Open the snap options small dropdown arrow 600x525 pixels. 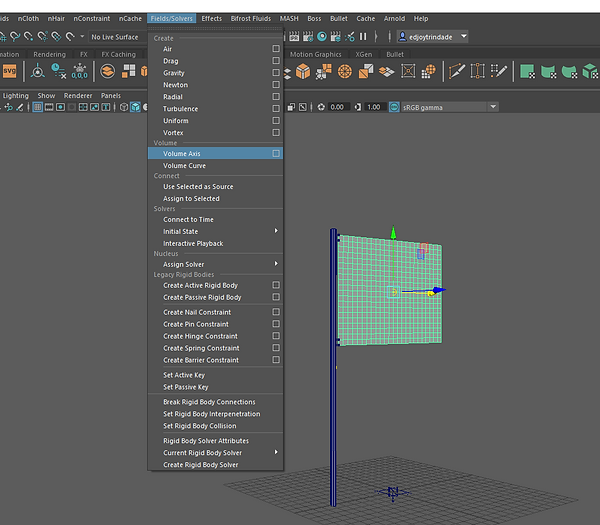tap(82, 36)
